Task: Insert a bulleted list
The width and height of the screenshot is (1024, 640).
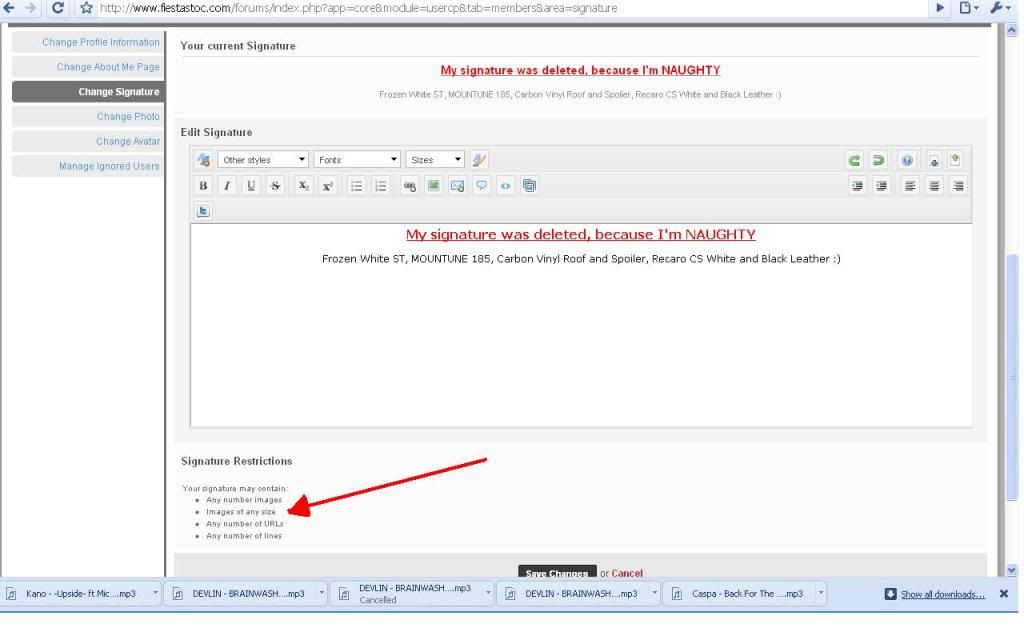Action: pos(355,185)
